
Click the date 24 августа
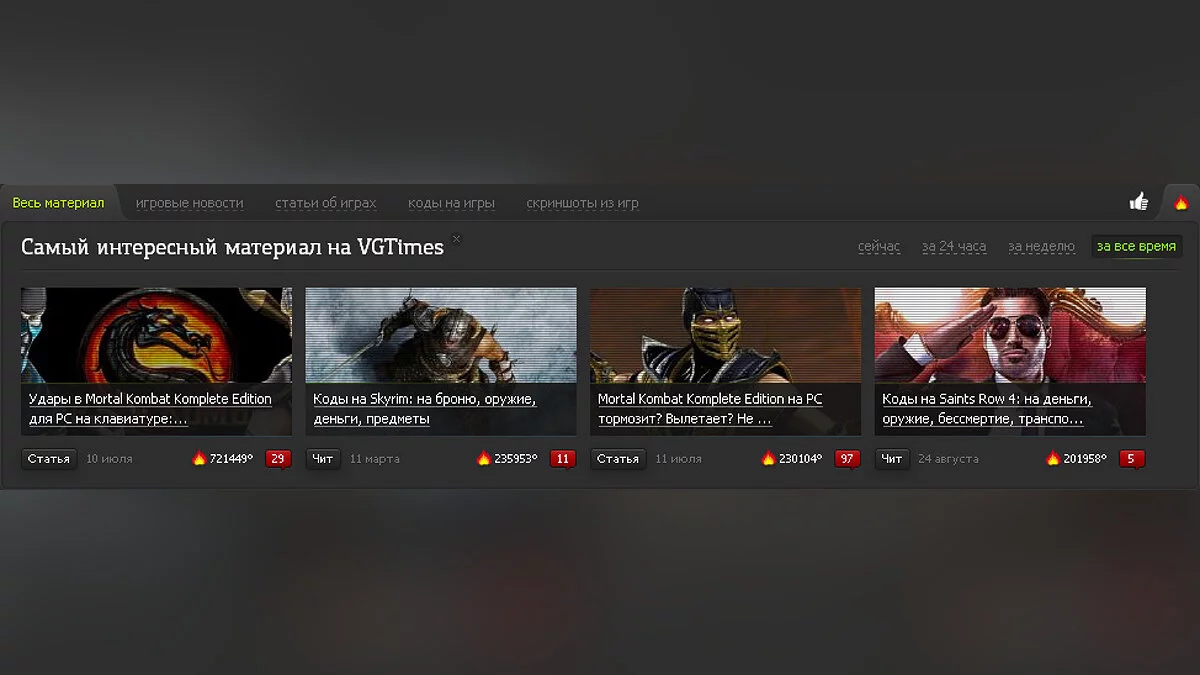click(948, 459)
